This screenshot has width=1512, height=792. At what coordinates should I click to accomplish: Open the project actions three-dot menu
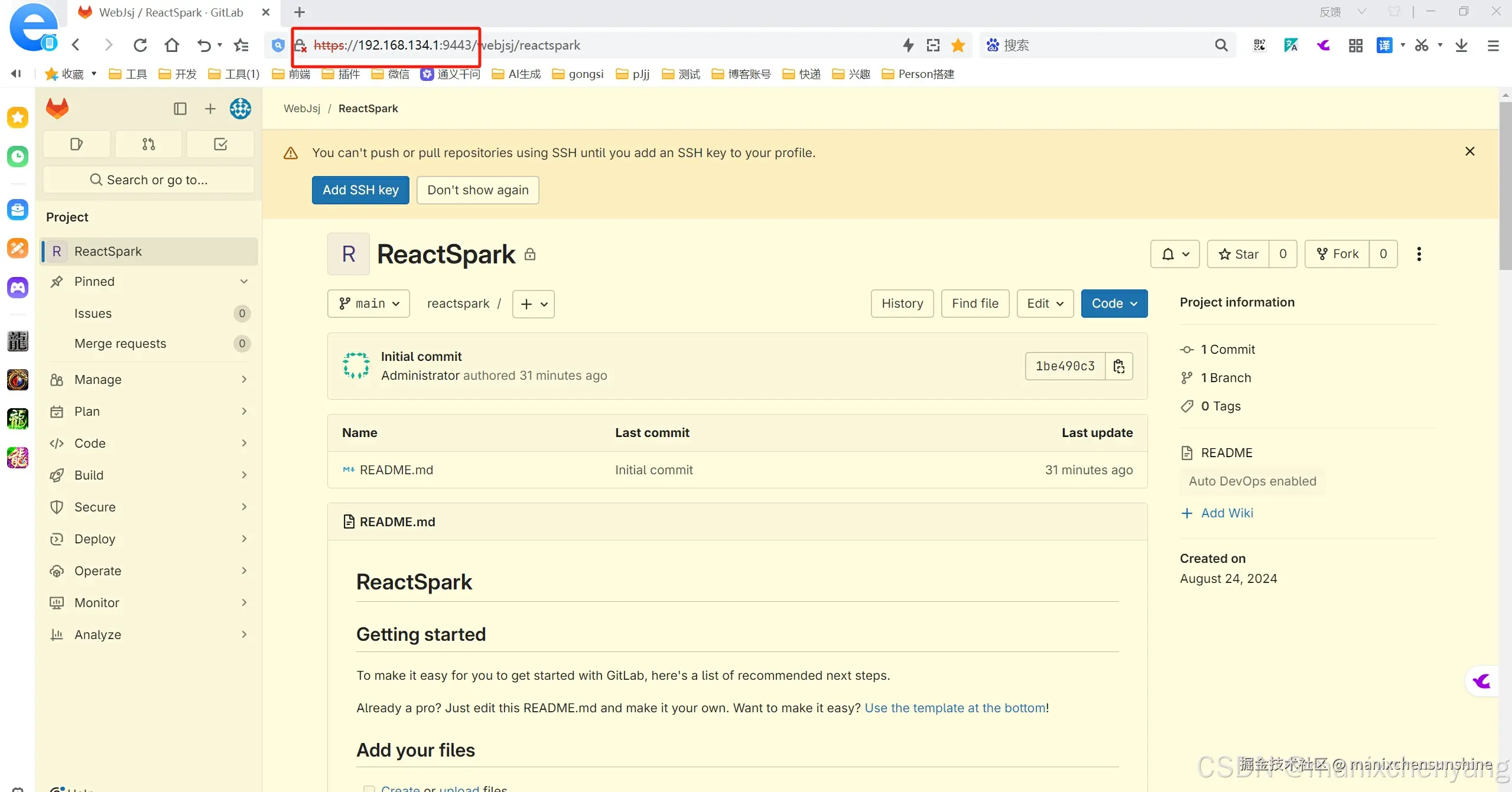pos(1419,254)
